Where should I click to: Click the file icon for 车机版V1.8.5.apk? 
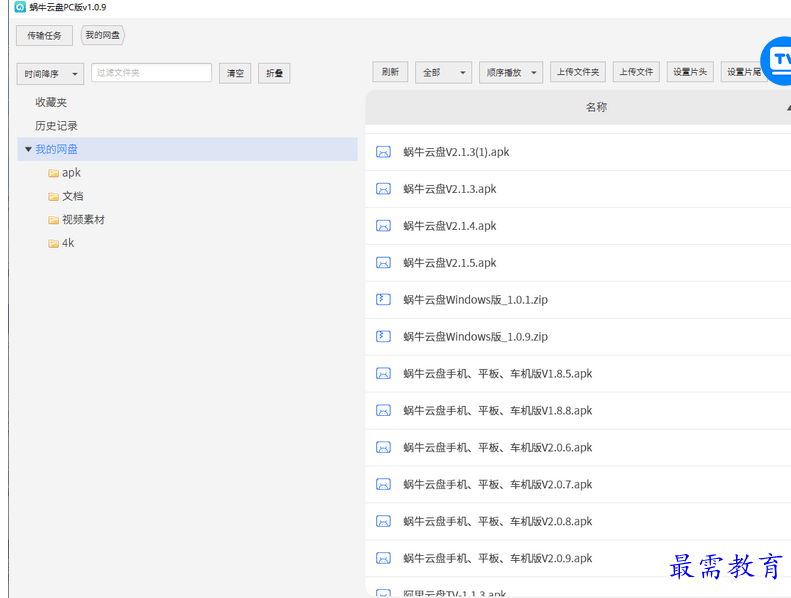(x=383, y=373)
